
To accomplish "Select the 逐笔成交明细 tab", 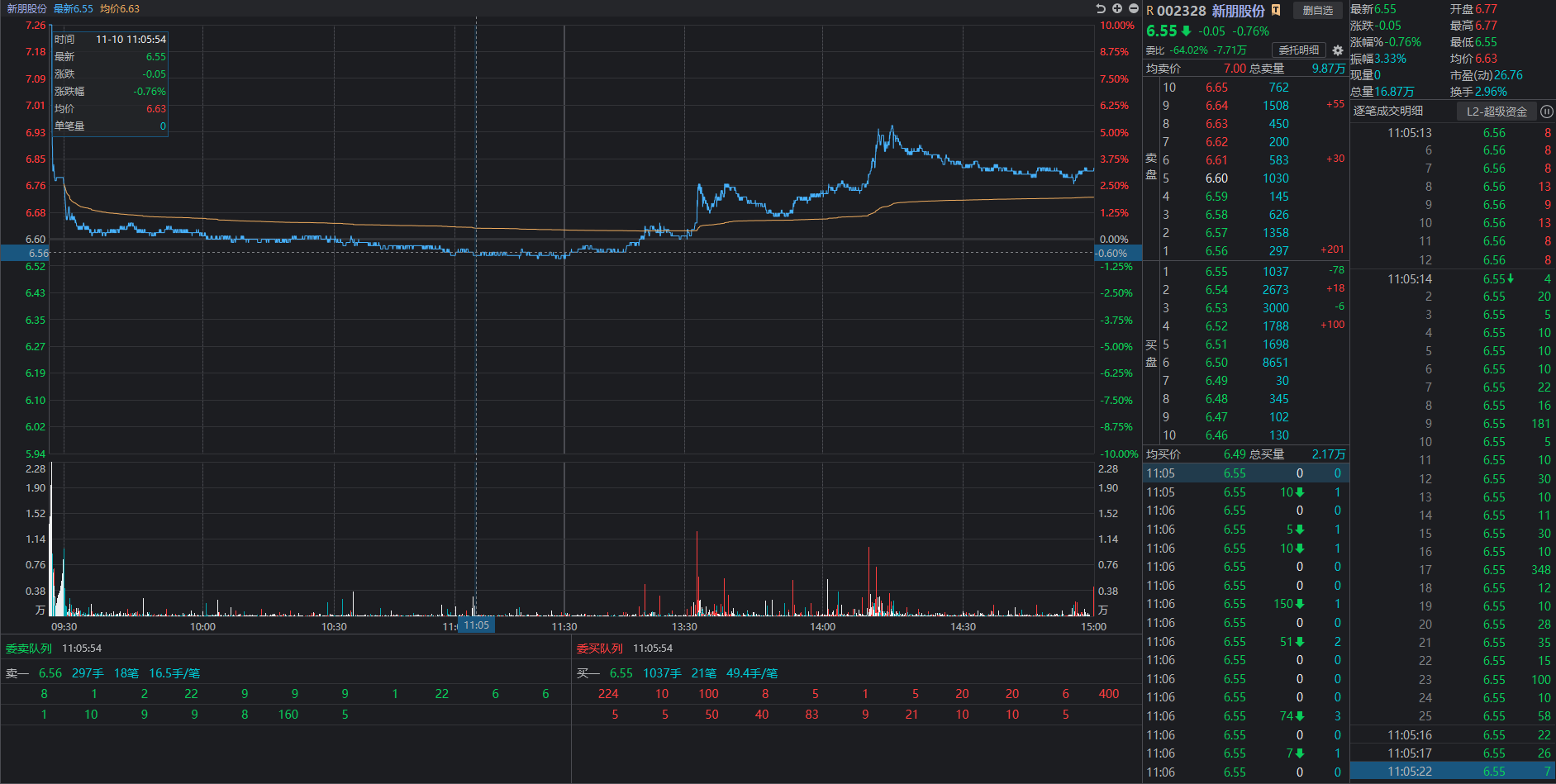I will (x=1388, y=111).
